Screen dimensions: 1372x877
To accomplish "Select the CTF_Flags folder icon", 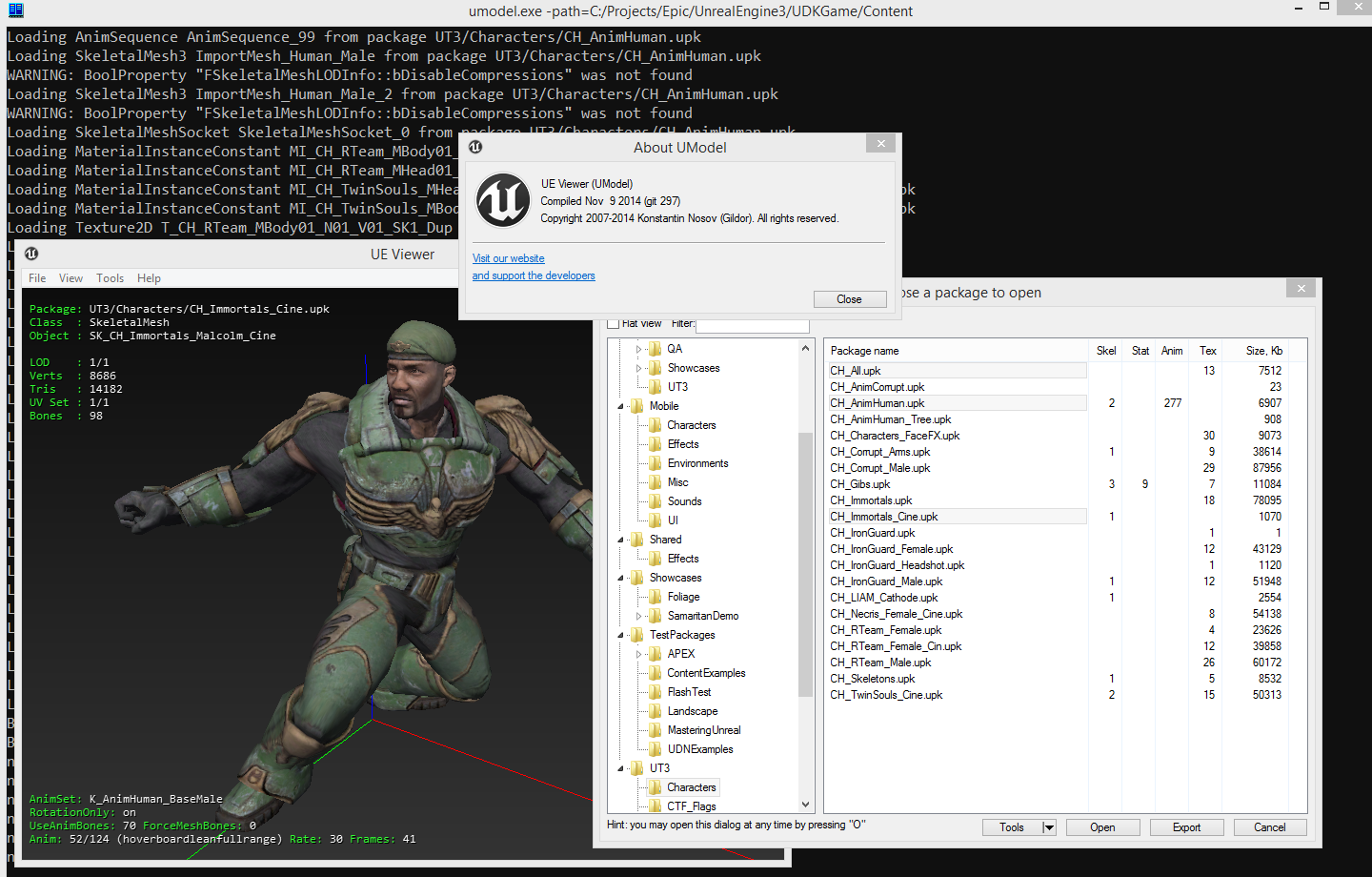I will coord(656,806).
